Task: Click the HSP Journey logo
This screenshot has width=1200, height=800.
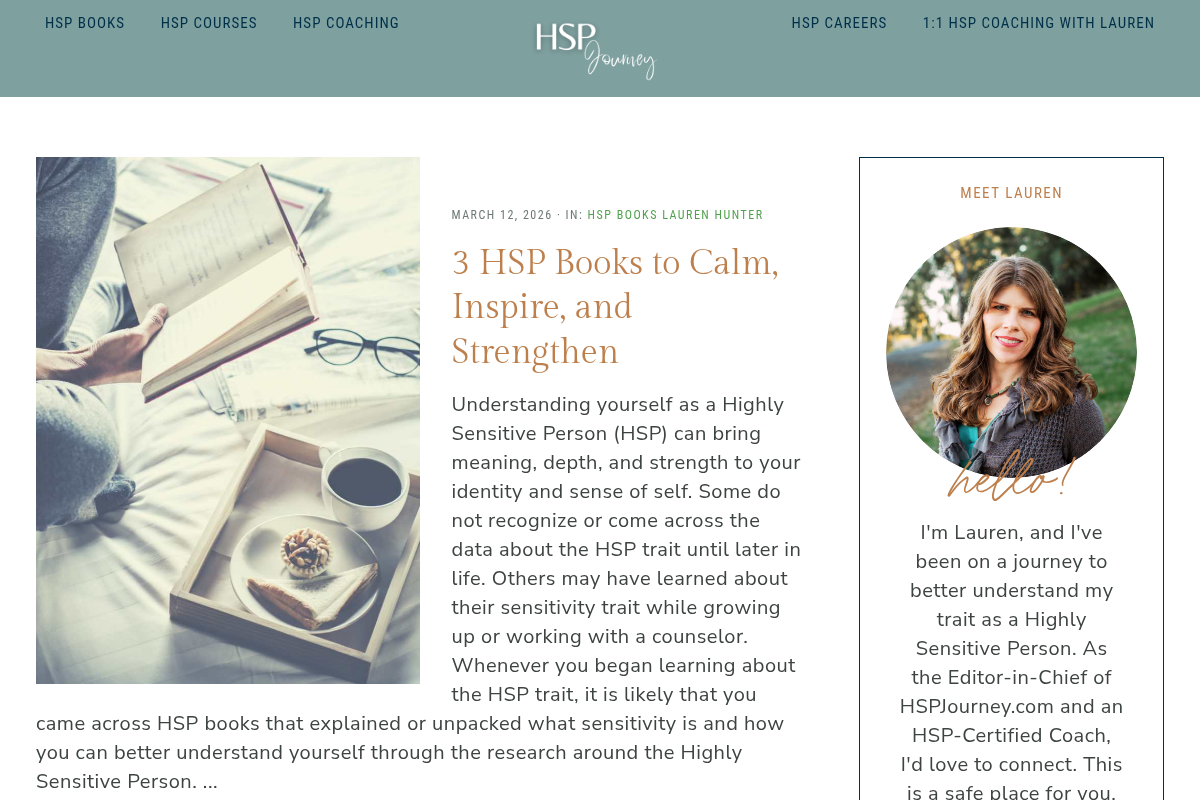Action: [x=595, y=49]
